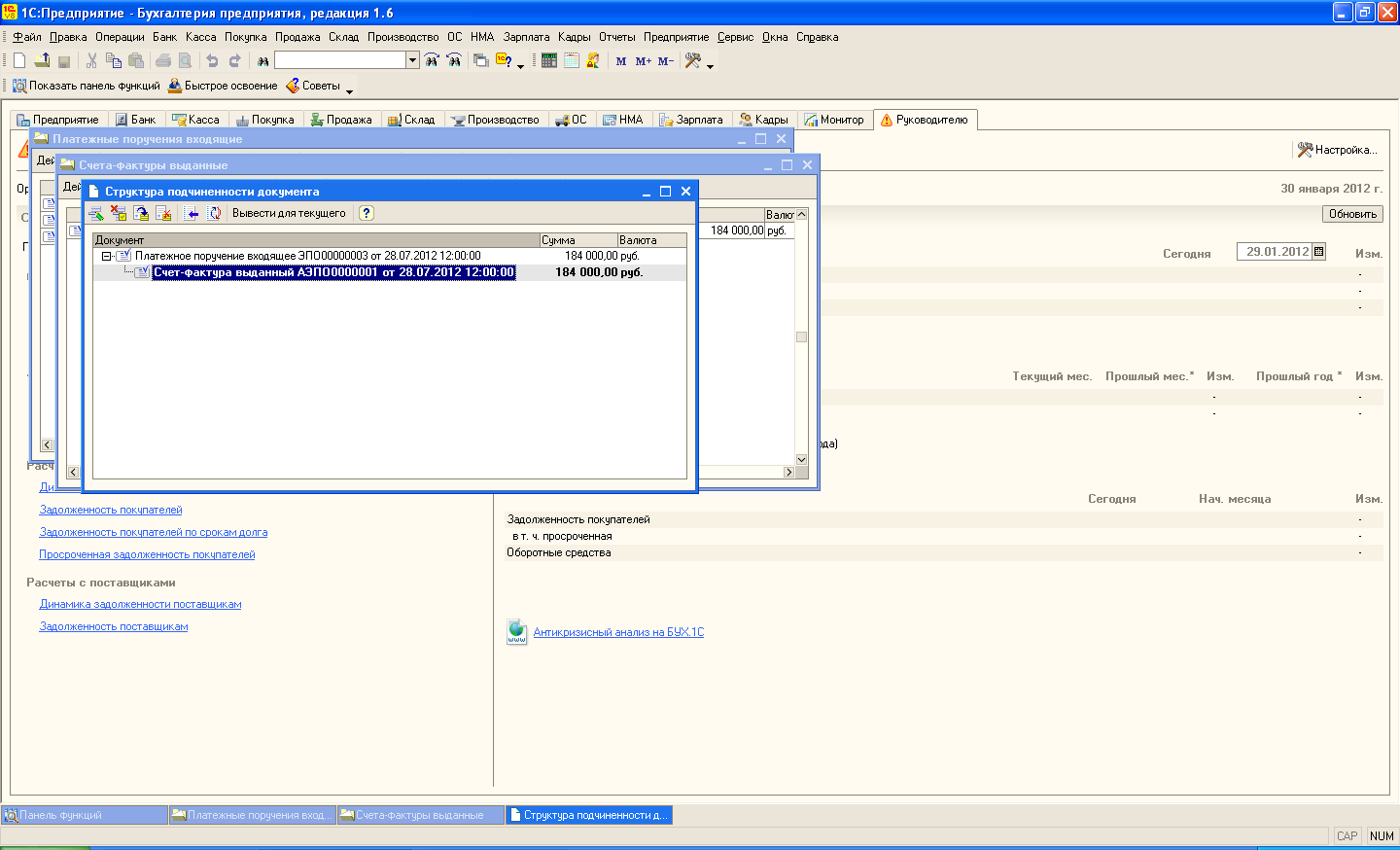Open the search field dropdown arrow
Viewport: 1400px width, 850px height.
click(412, 60)
